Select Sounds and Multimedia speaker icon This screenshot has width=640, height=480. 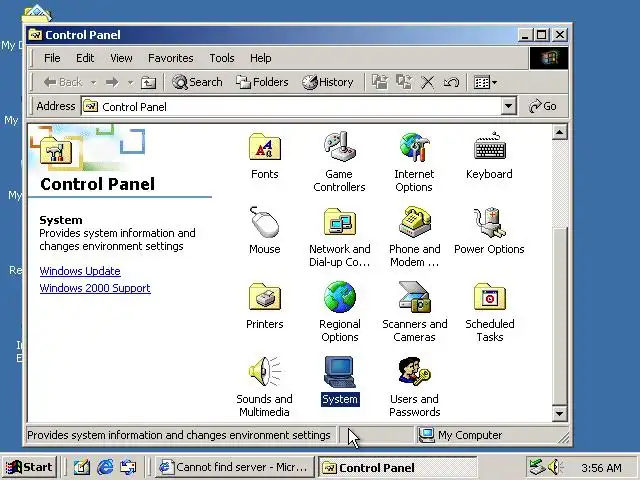264,372
